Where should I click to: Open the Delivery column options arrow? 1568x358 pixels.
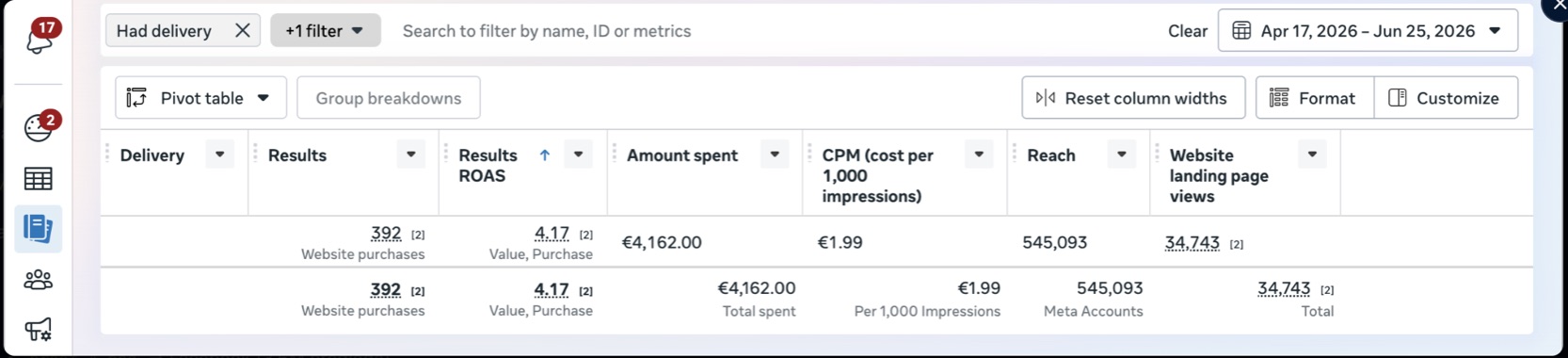pyautogui.click(x=220, y=155)
